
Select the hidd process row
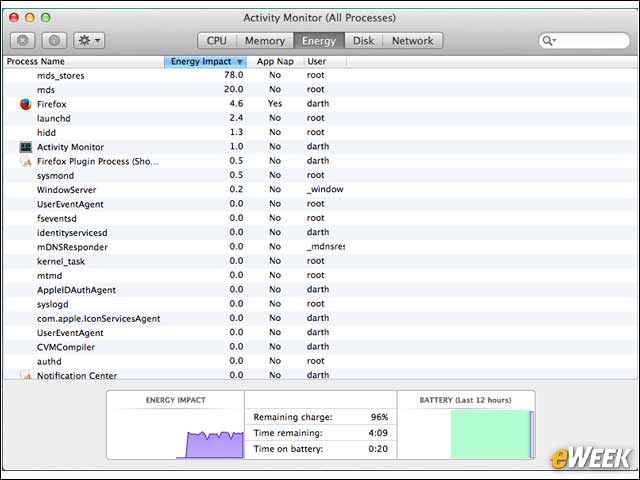coord(320,133)
